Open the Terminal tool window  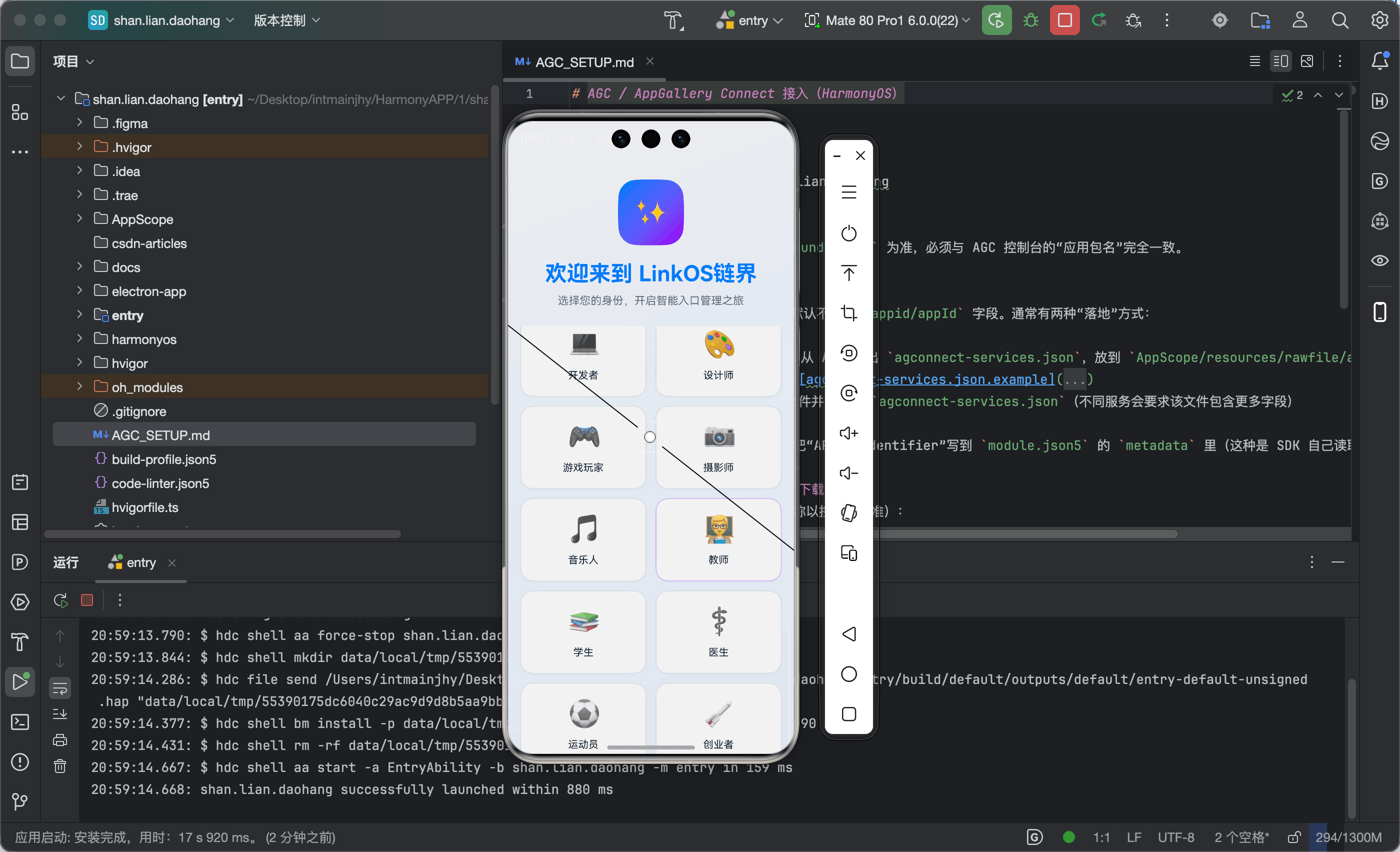pyautogui.click(x=20, y=721)
